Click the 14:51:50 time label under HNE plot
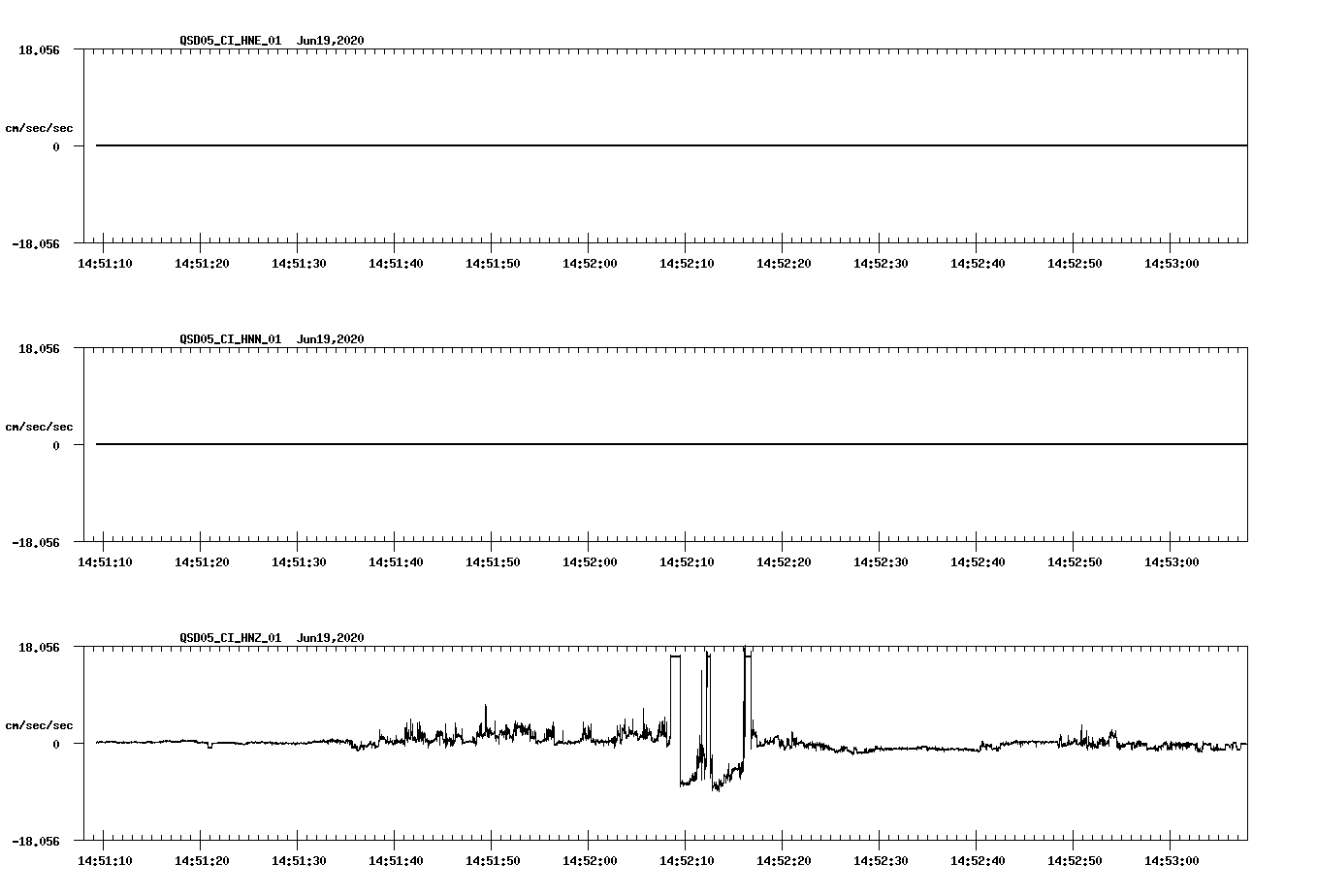Image resolution: width=1317 pixels, height=896 pixels. [493, 264]
